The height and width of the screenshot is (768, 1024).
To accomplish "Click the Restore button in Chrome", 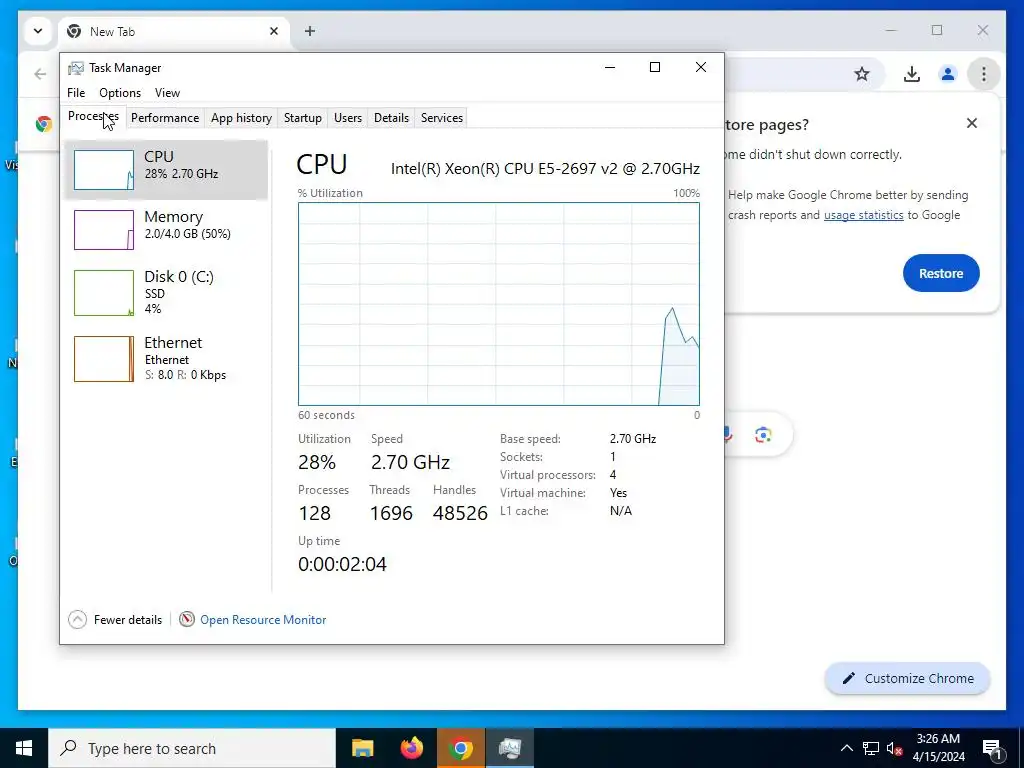I will [x=941, y=273].
